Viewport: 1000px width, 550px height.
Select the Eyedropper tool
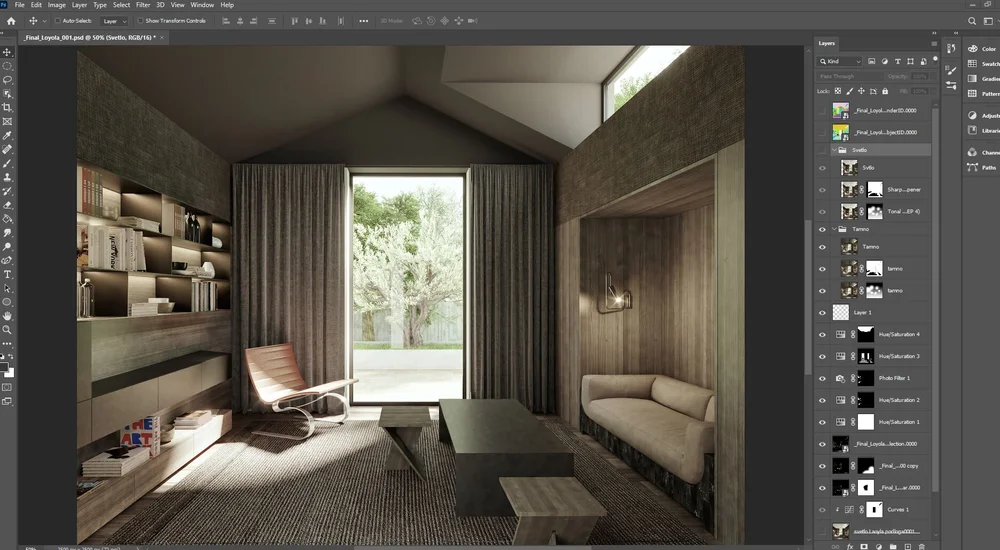pos(7,136)
